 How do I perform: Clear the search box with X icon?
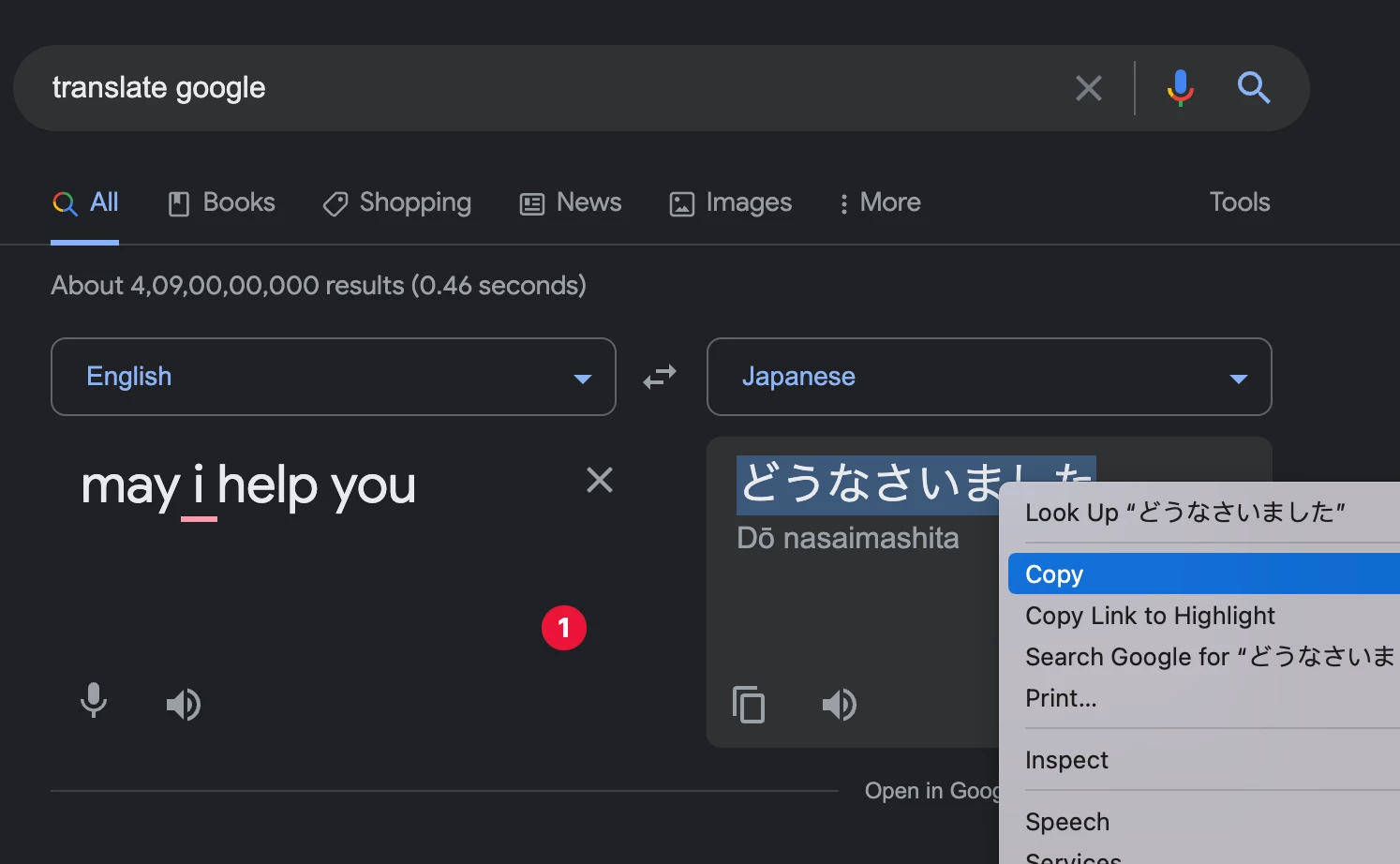(x=1088, y=88)
